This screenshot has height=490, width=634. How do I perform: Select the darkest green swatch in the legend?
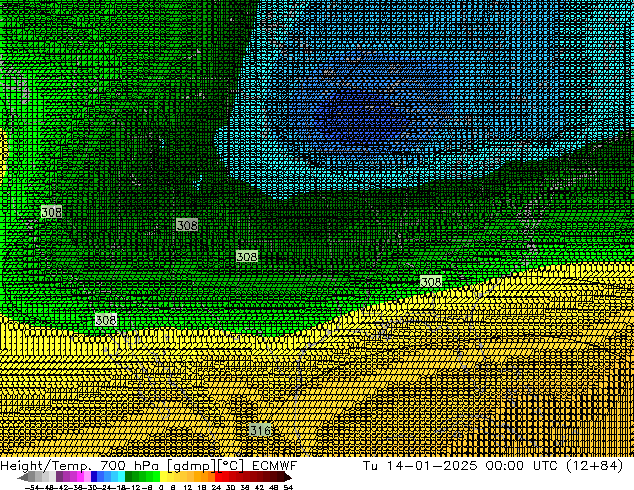coord(129,477)
